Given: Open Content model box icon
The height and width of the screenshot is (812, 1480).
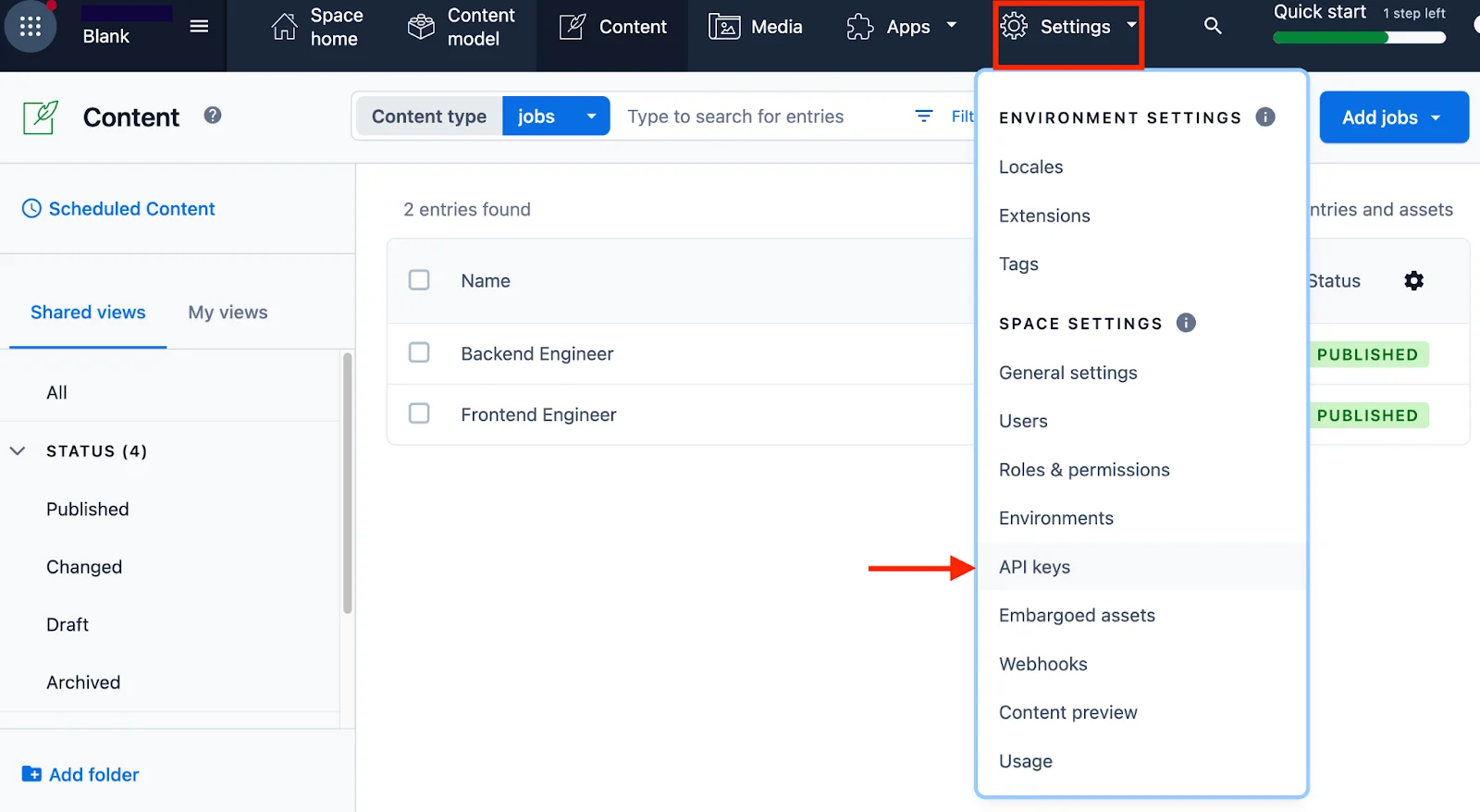Looking at the screenshot, I should (x=421, y=27).
